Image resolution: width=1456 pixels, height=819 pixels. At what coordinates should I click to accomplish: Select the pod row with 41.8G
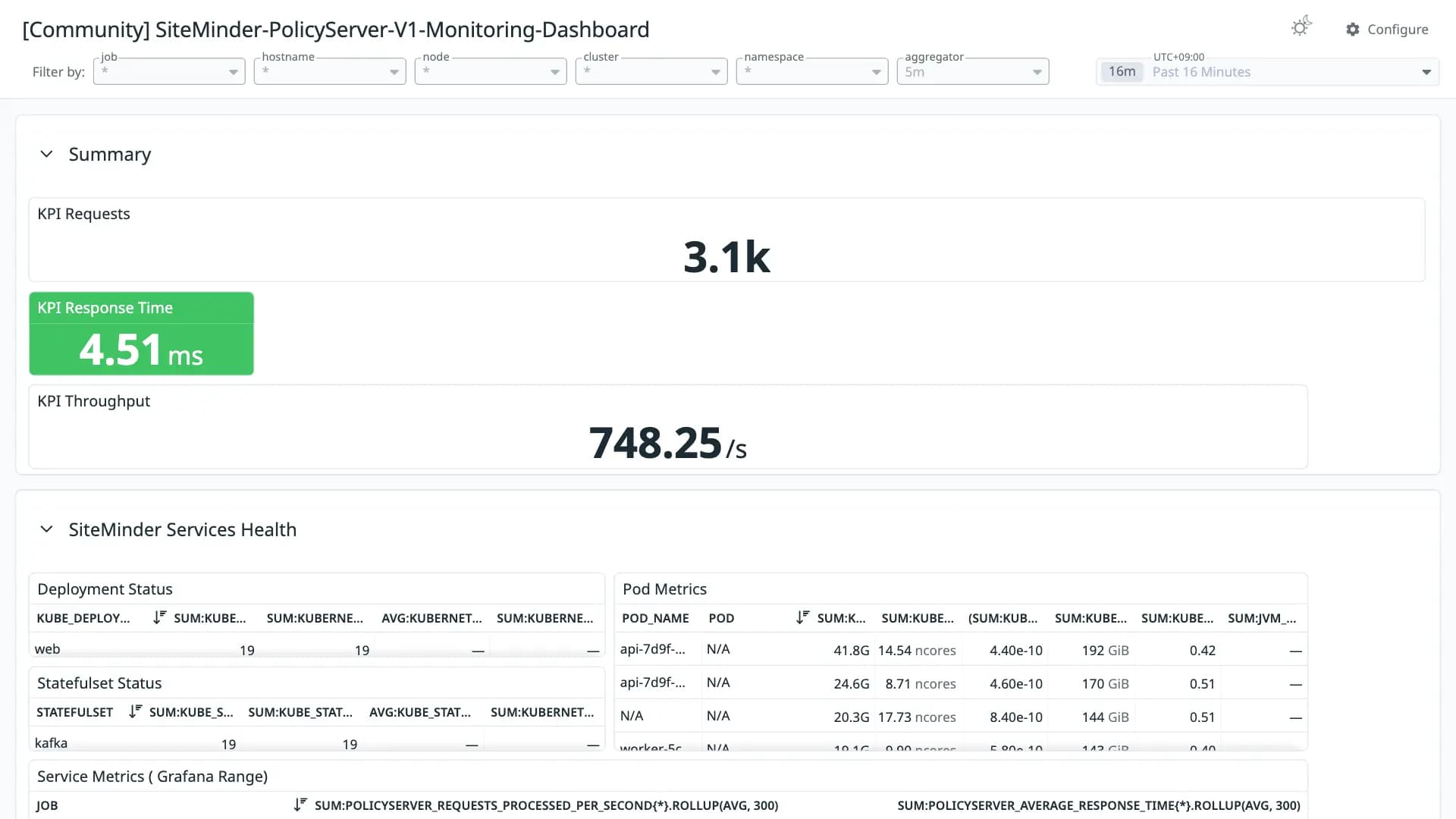point(961,650)
